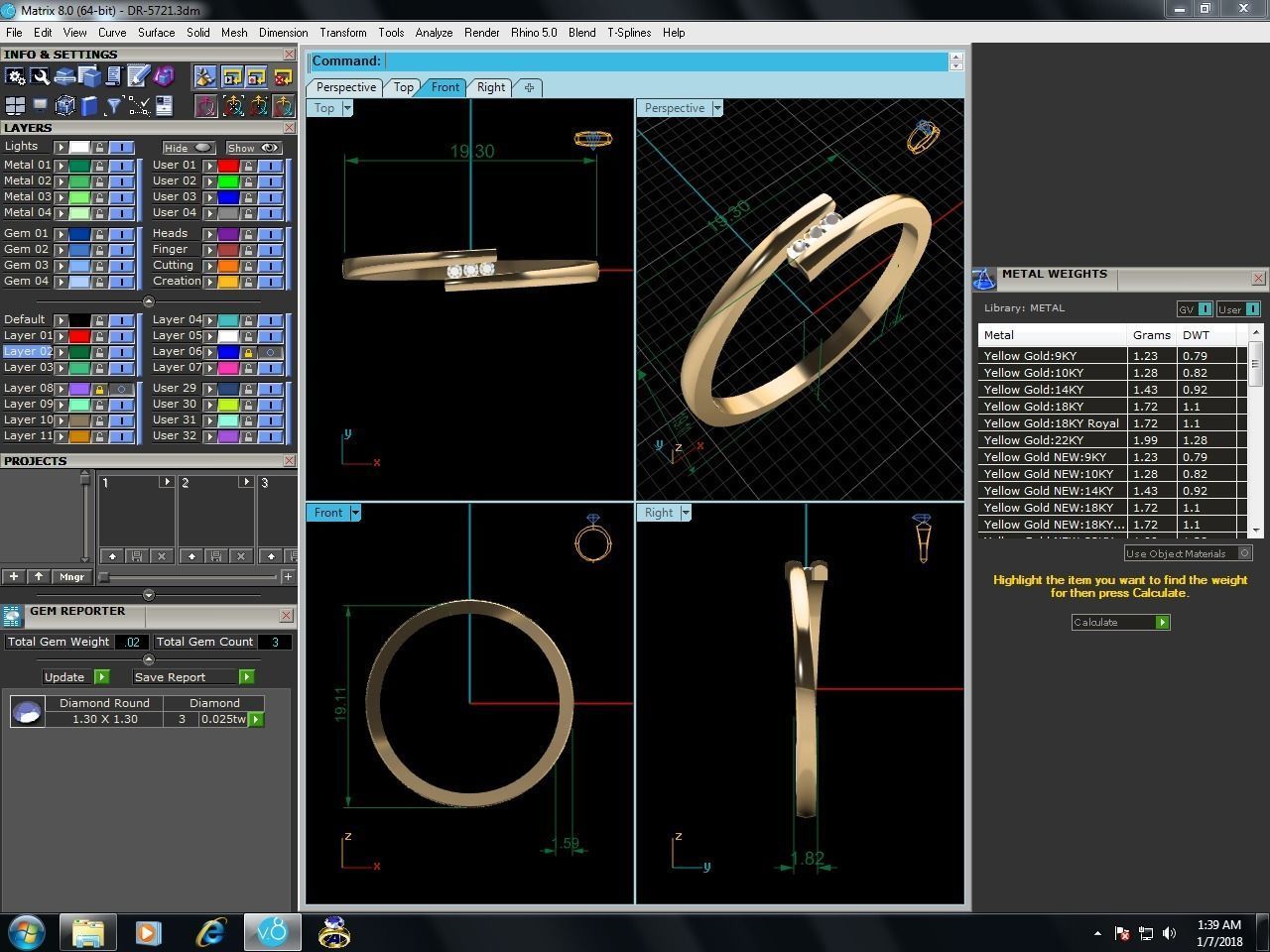This screenshot has width=1270, height=952.
Task: Click the dotted path with checkmark icon
Action: point(139,105)
